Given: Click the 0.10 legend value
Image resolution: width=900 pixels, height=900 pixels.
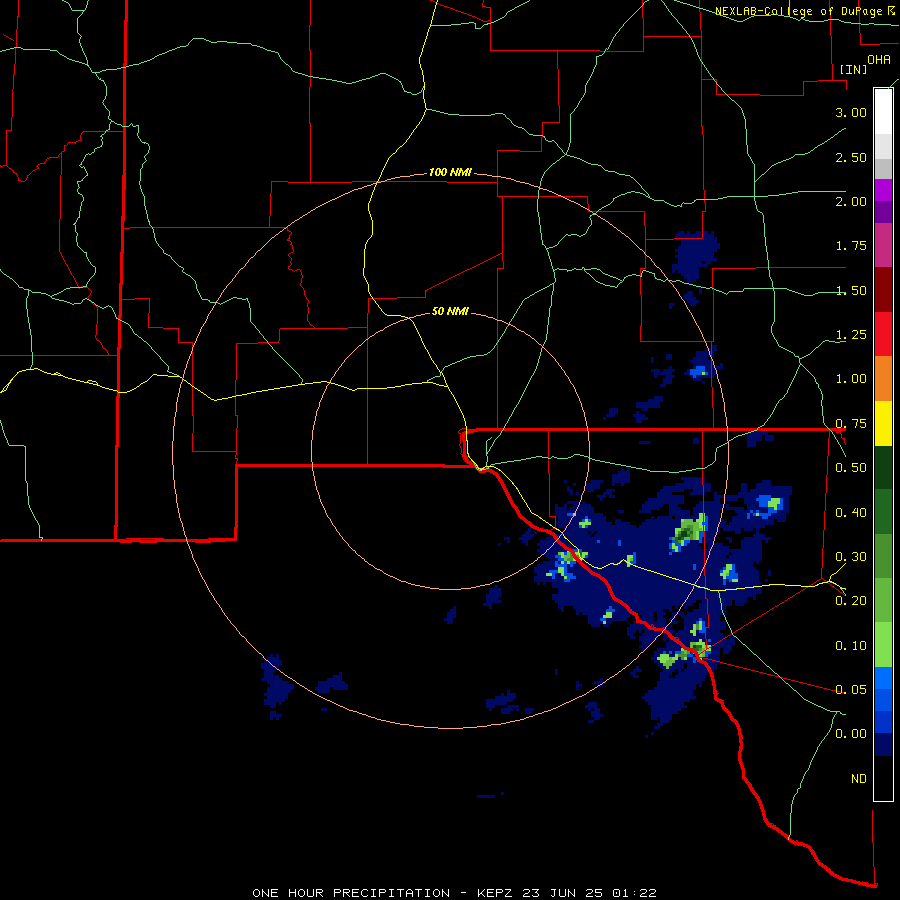Looking at the screenshot, I should coord(851,646).
